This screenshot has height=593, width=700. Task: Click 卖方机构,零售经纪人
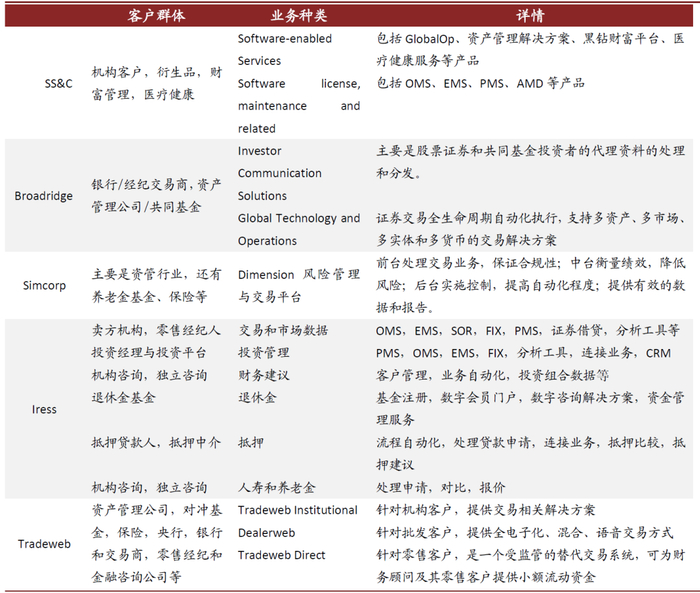click(156, 330)
